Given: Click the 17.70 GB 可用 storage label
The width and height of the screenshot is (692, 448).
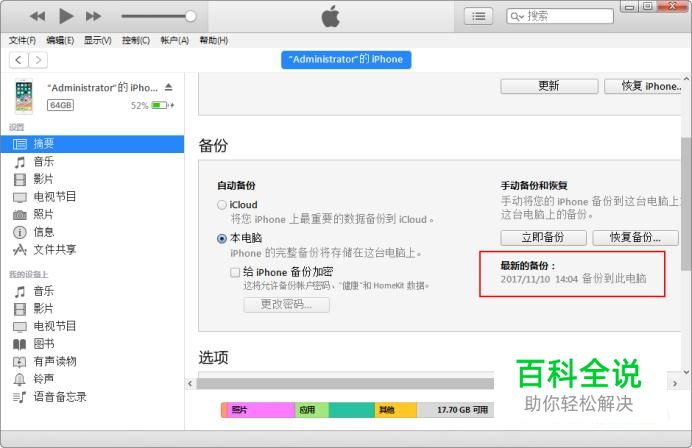Looking at the screenshot, I should 462,410.
